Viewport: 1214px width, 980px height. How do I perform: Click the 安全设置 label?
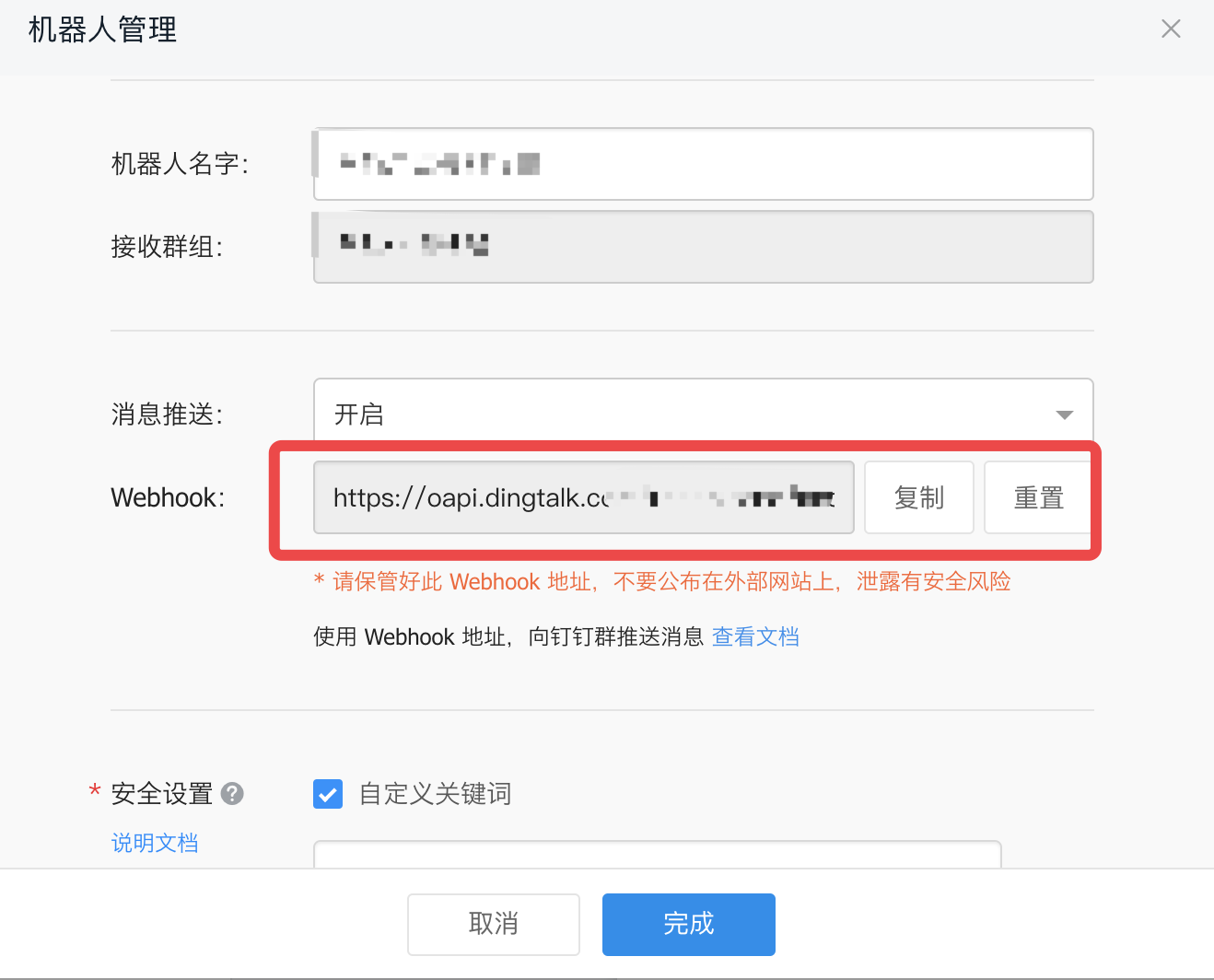tap(162, 793)
